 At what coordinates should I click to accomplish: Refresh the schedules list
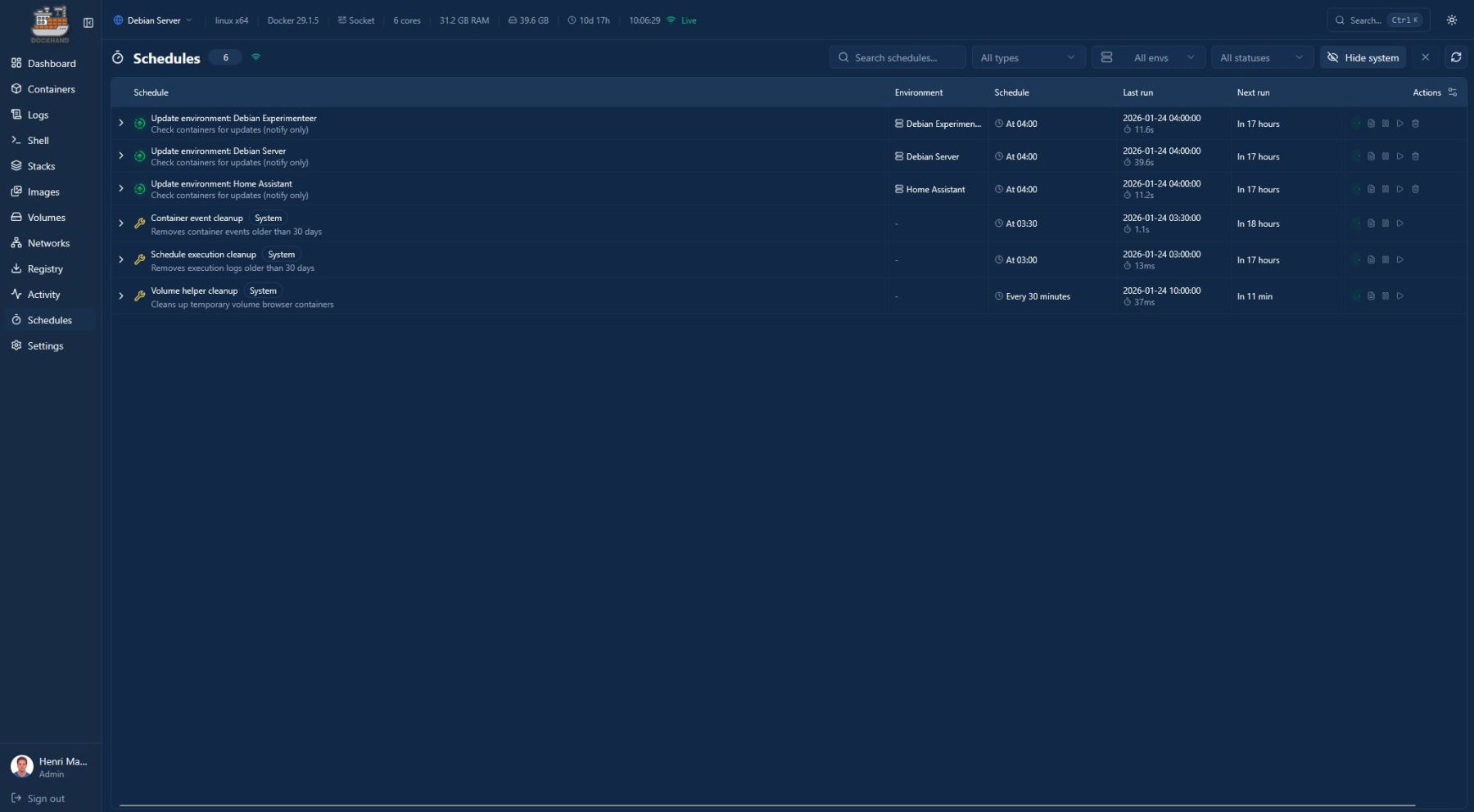1456,57
